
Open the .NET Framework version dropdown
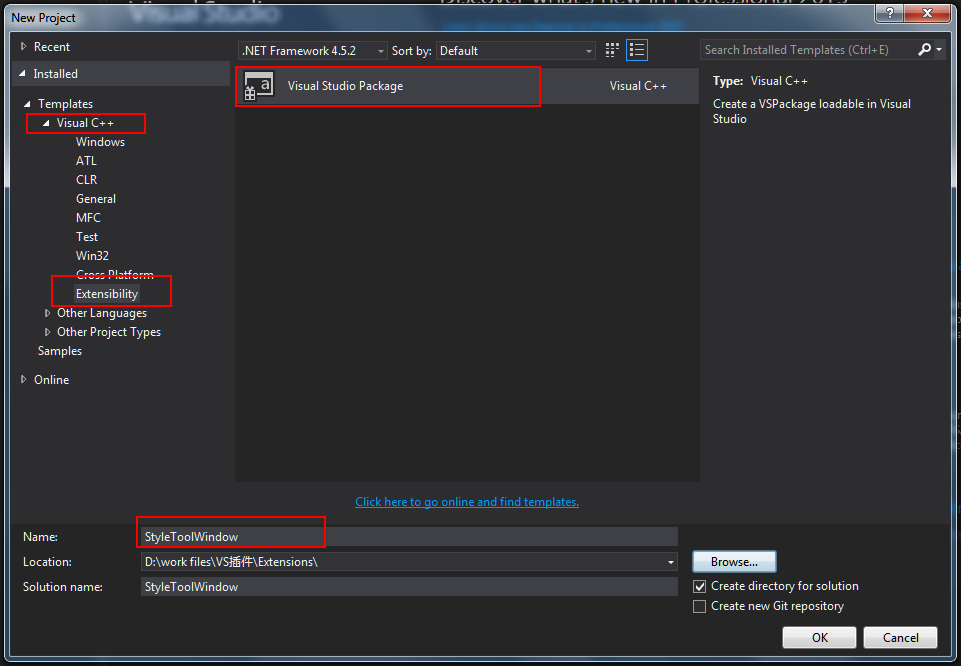tap(313, 50)
